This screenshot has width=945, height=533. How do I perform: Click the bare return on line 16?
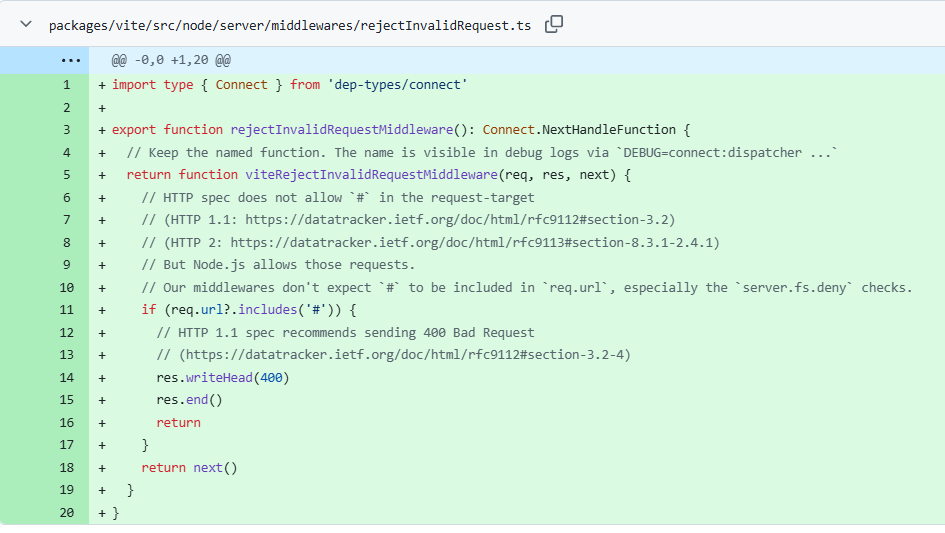point(178,423)
